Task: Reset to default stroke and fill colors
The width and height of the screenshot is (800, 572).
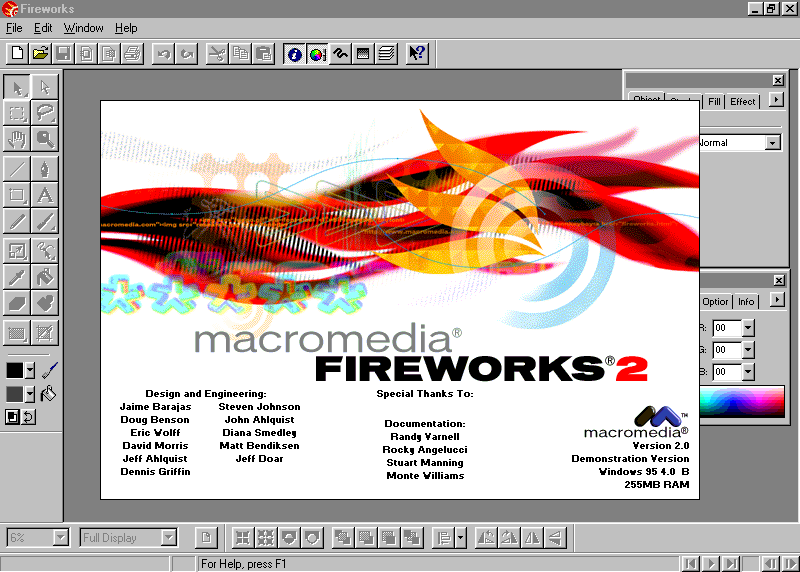Action: click(x=12, y=417)
